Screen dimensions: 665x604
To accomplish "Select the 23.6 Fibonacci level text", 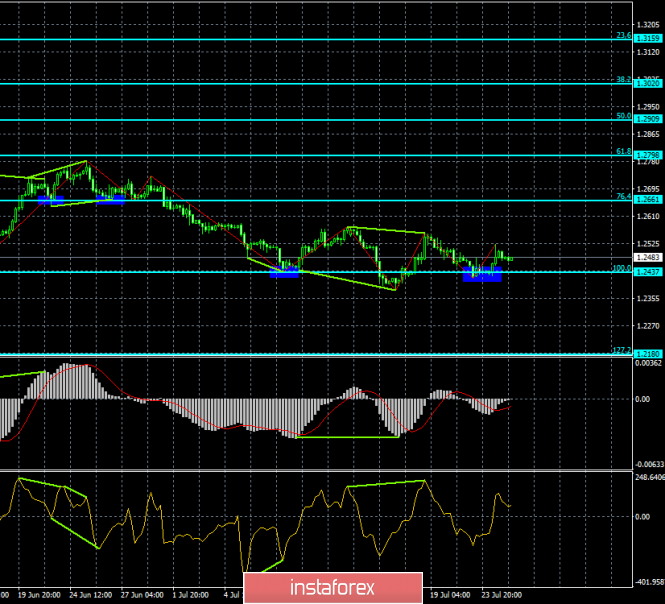I will point(623,36).
